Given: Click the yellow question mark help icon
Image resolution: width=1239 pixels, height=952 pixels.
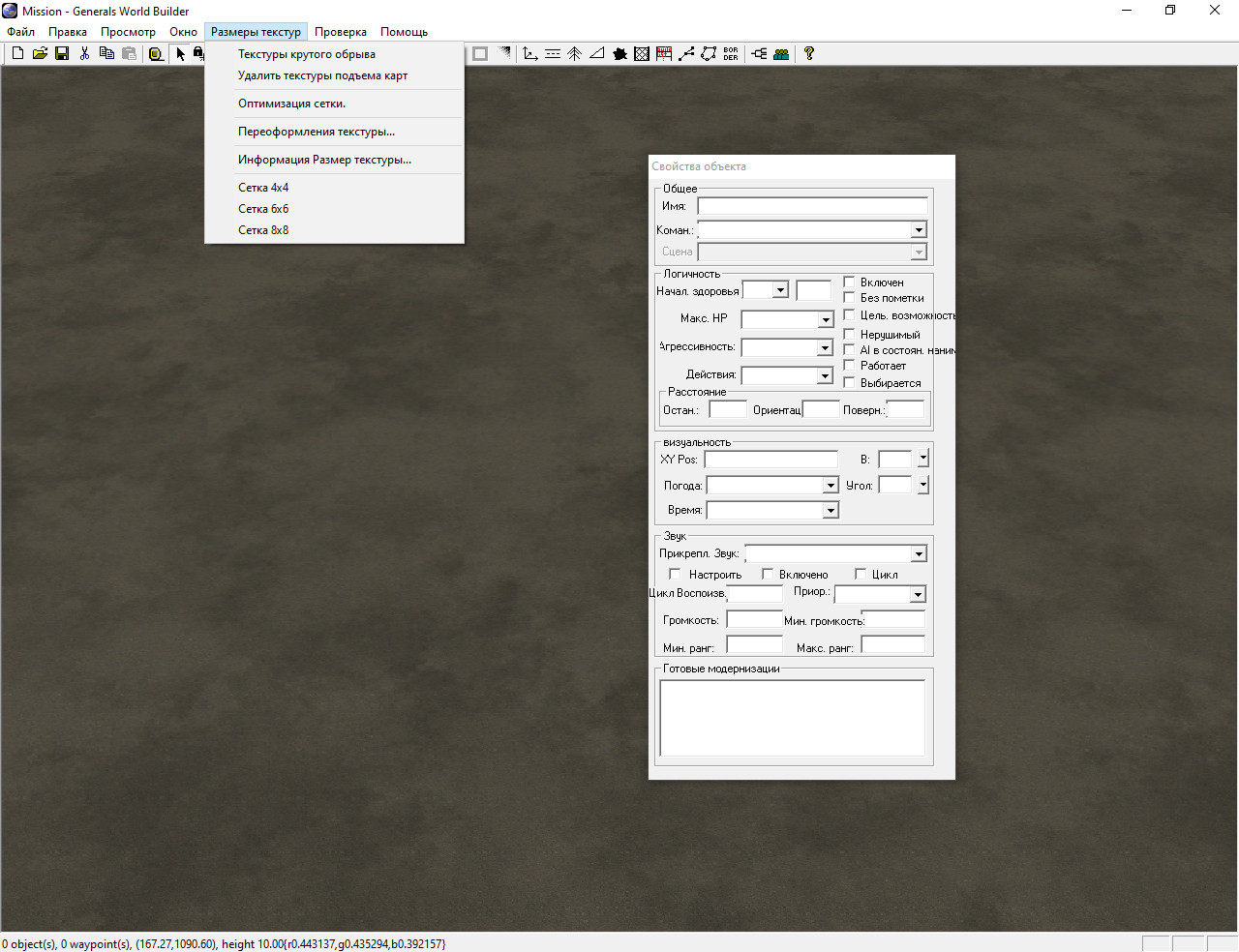Looking at the screenshot, I should click(809, 54).
